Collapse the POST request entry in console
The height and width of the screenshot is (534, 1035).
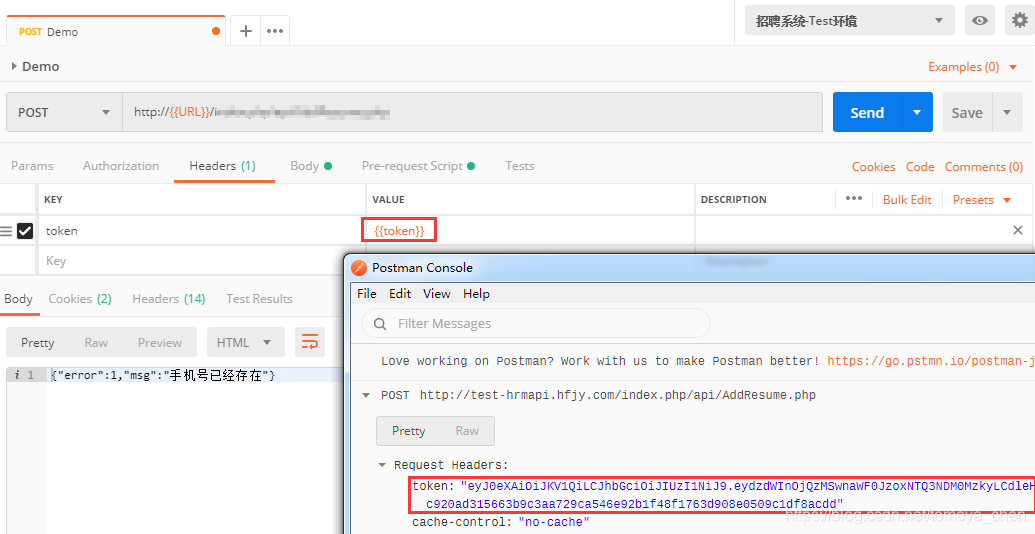point(366,395)
